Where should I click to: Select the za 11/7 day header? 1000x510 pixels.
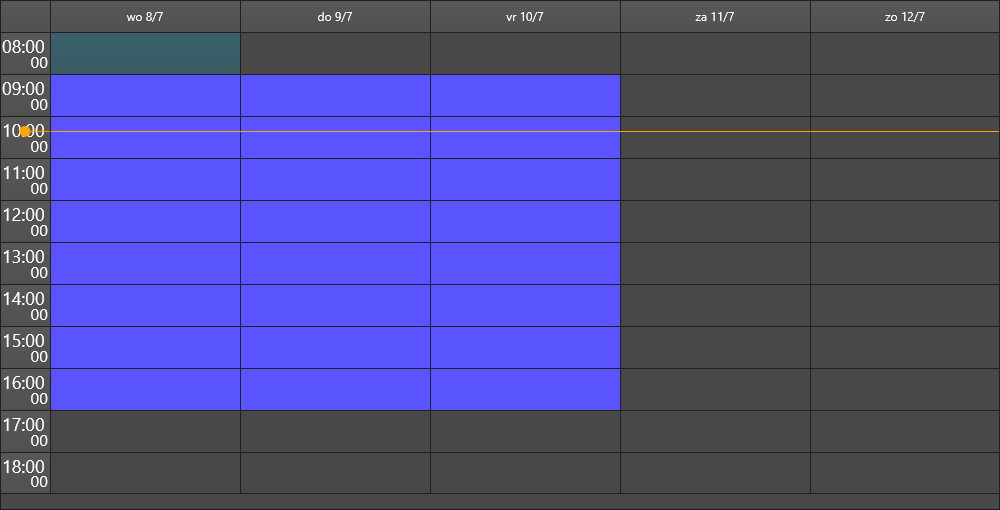(x=716, y=17)
